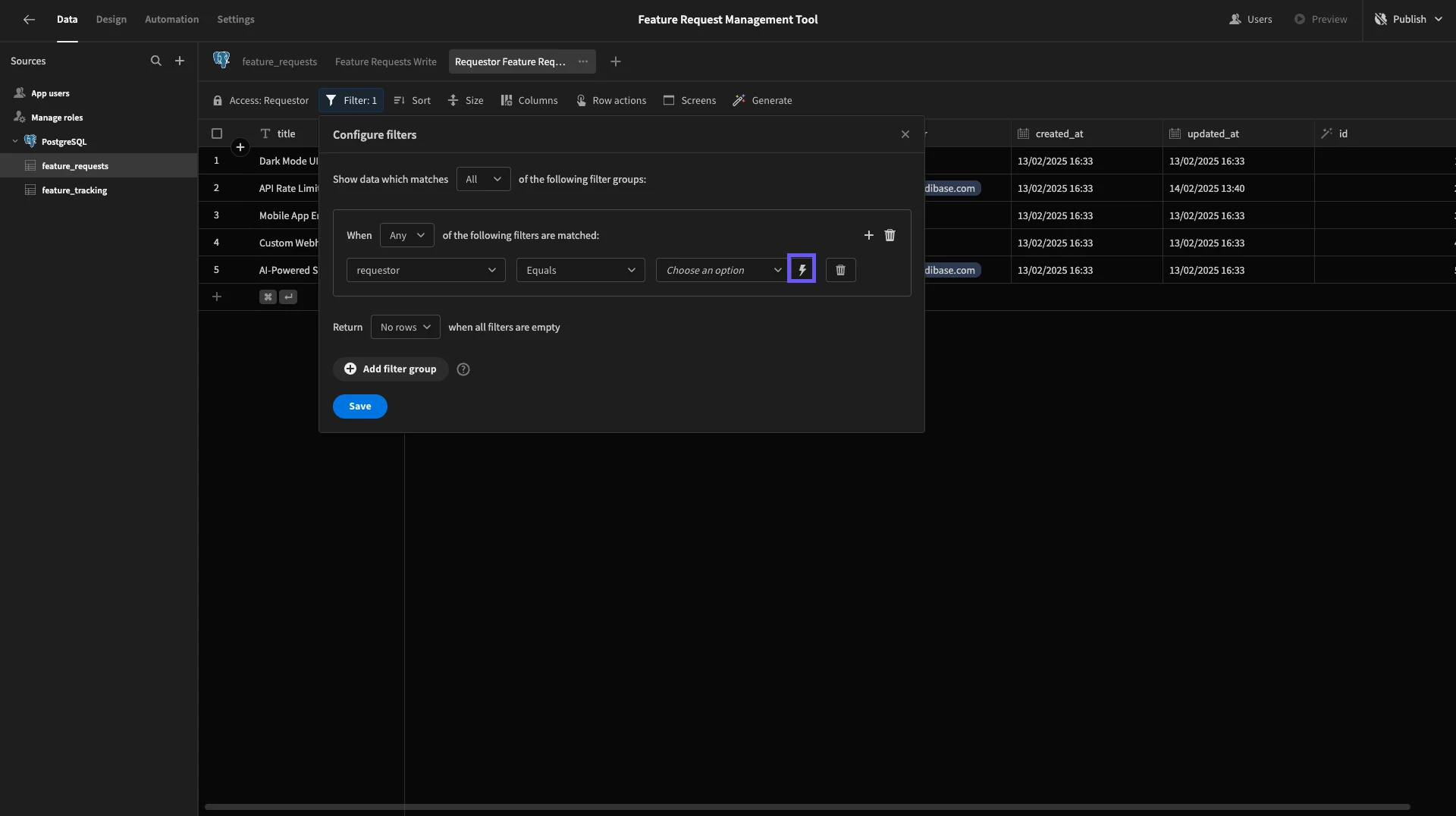Screen dimensions: 1456x816
Task: Open the Sort options
Action: pos(413,100)
